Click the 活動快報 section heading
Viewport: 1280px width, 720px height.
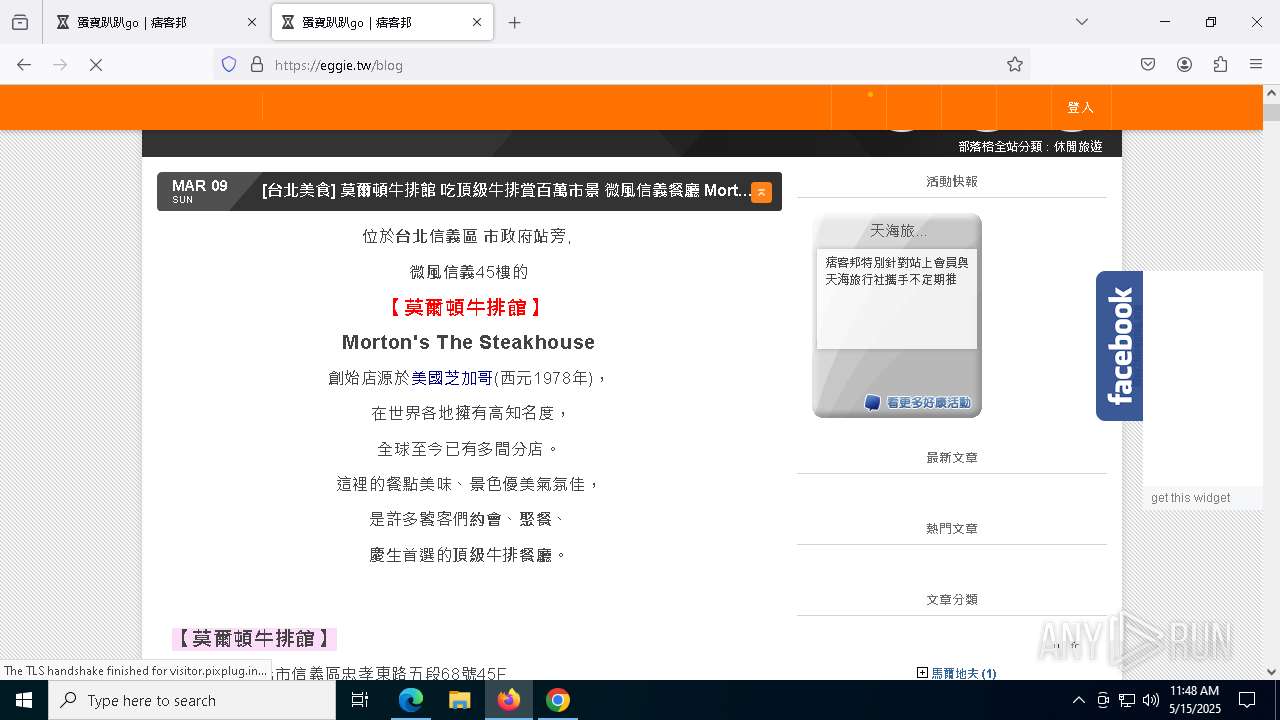(x=951, y=181)
